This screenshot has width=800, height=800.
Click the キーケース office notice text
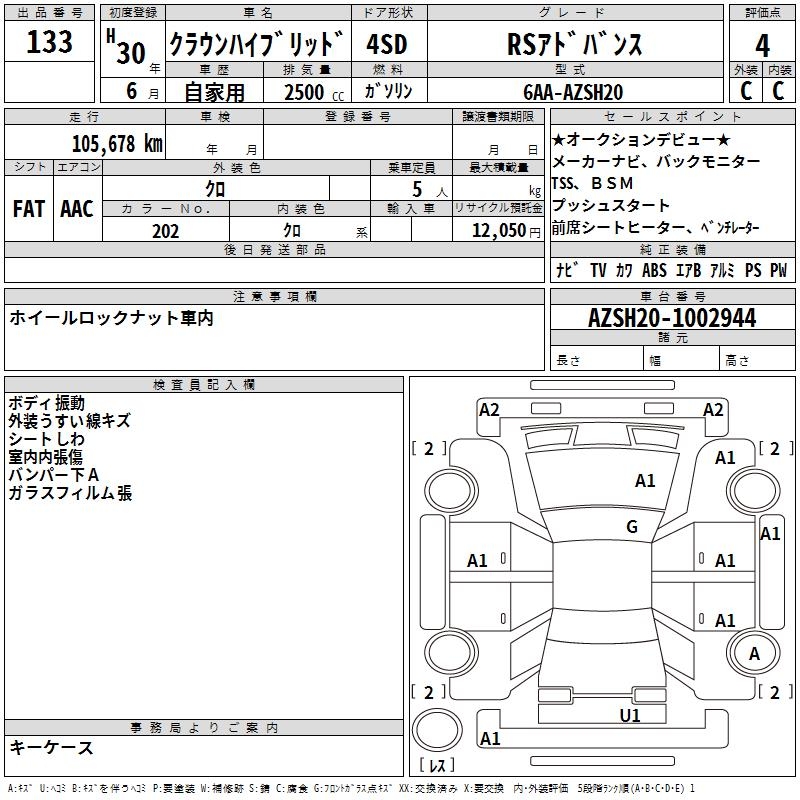51,747
